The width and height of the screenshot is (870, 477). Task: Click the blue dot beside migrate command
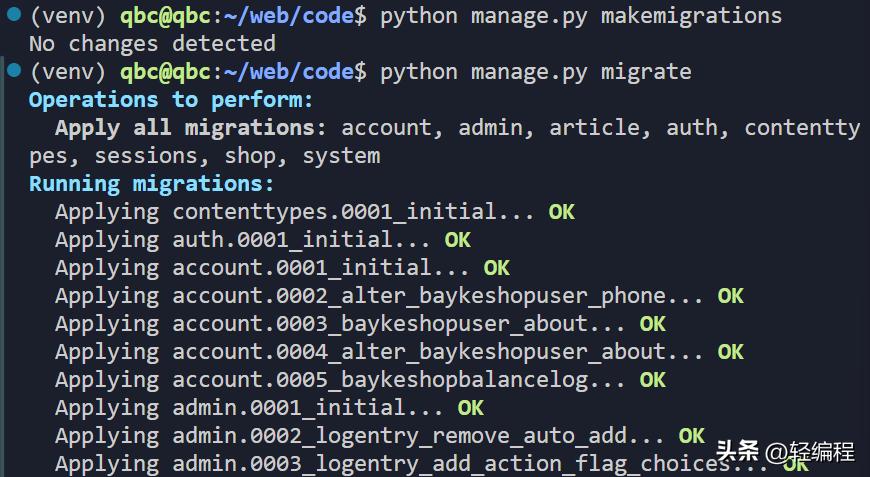13,70
